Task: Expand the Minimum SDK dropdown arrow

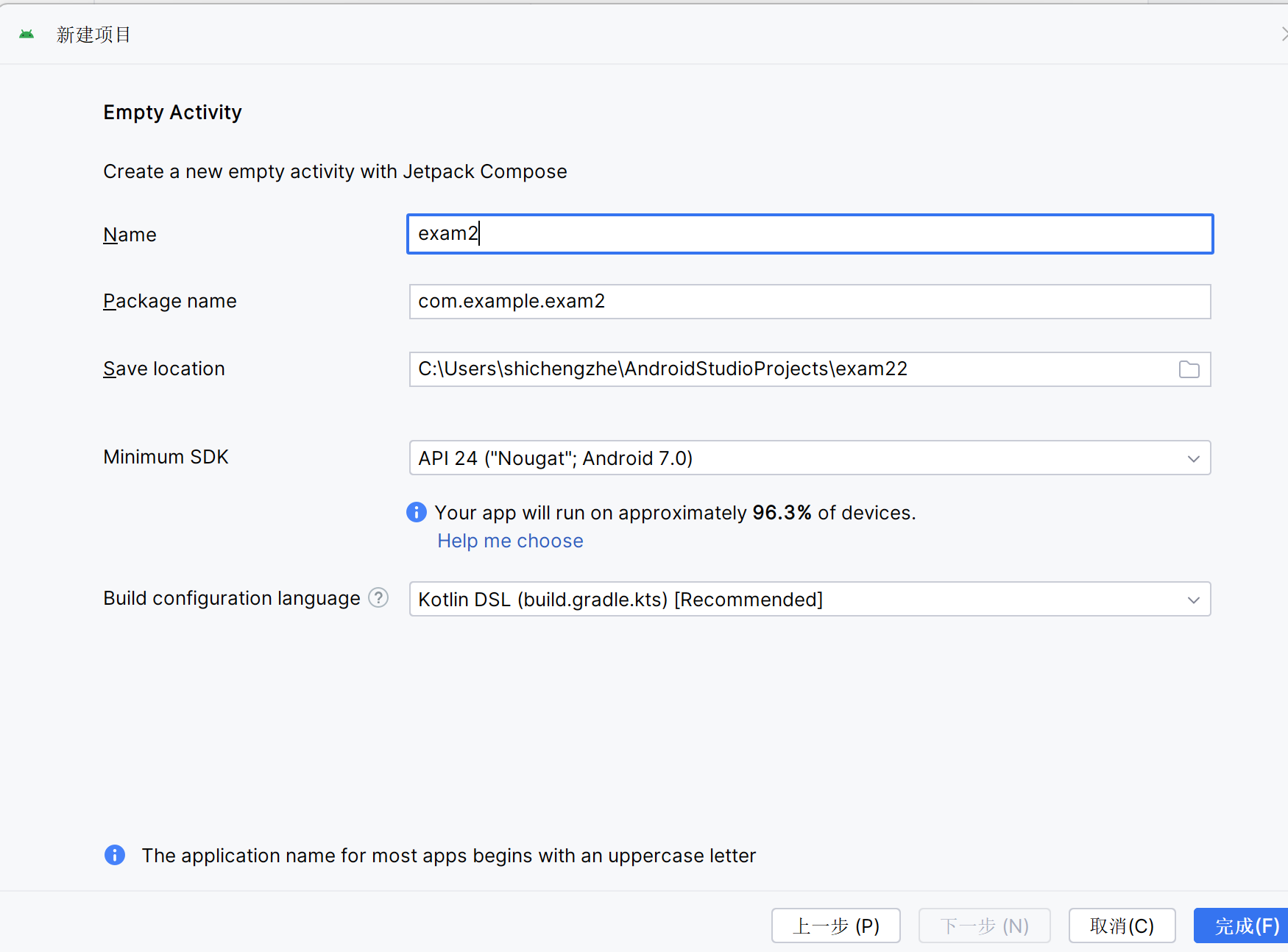Action: pos(1193,458)
